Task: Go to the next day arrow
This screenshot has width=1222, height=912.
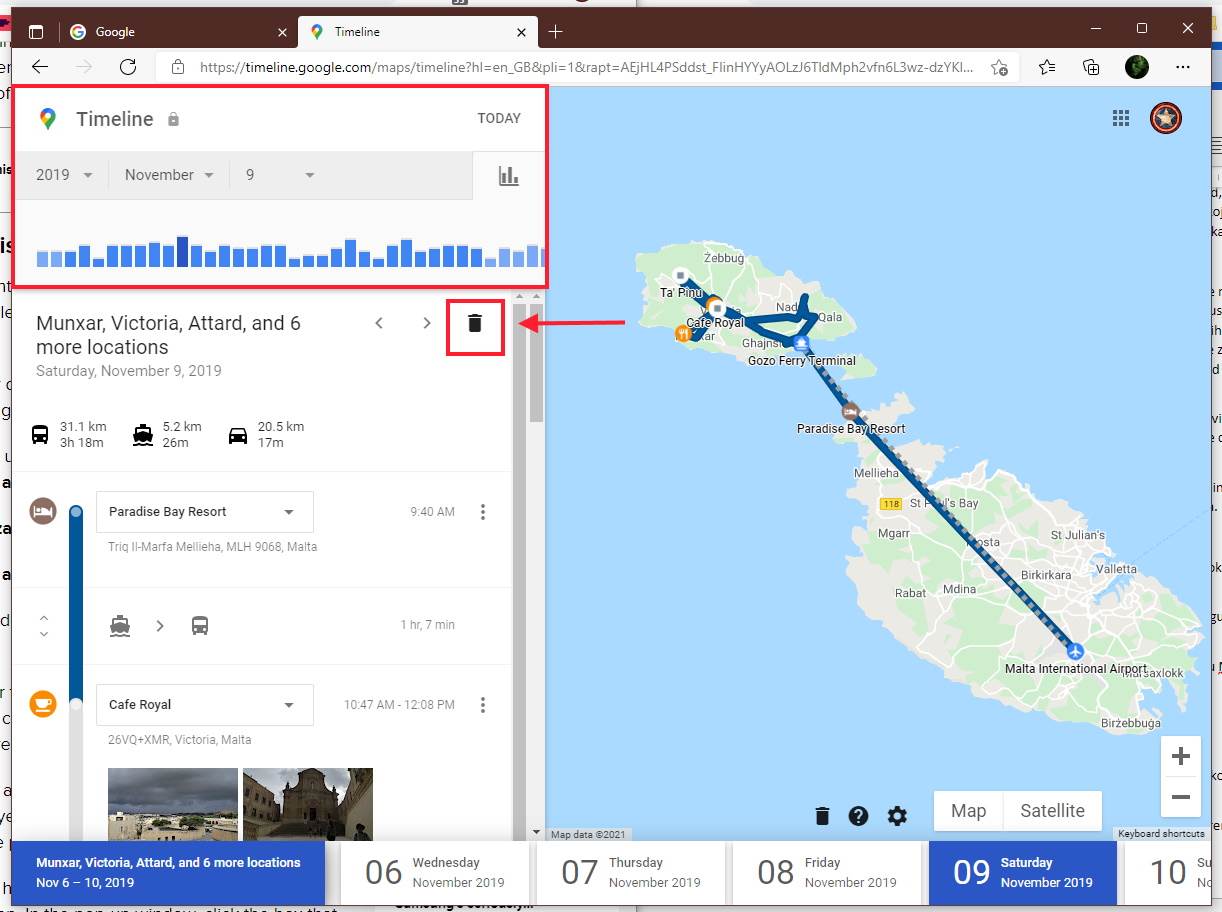Action: (x=427, y=323)
